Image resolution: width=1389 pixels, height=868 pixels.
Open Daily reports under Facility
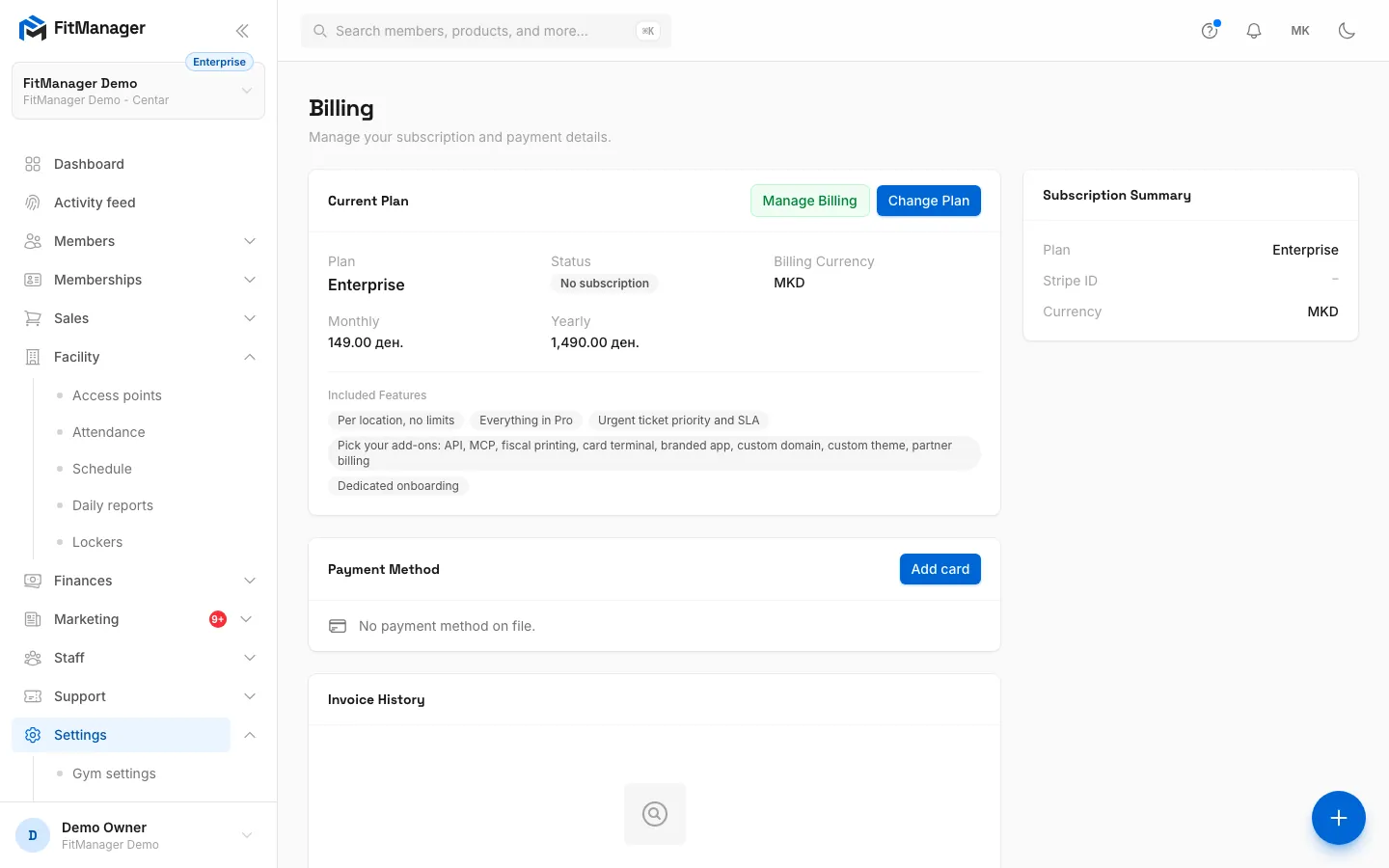pyautogui.click(x=113, y=505)
